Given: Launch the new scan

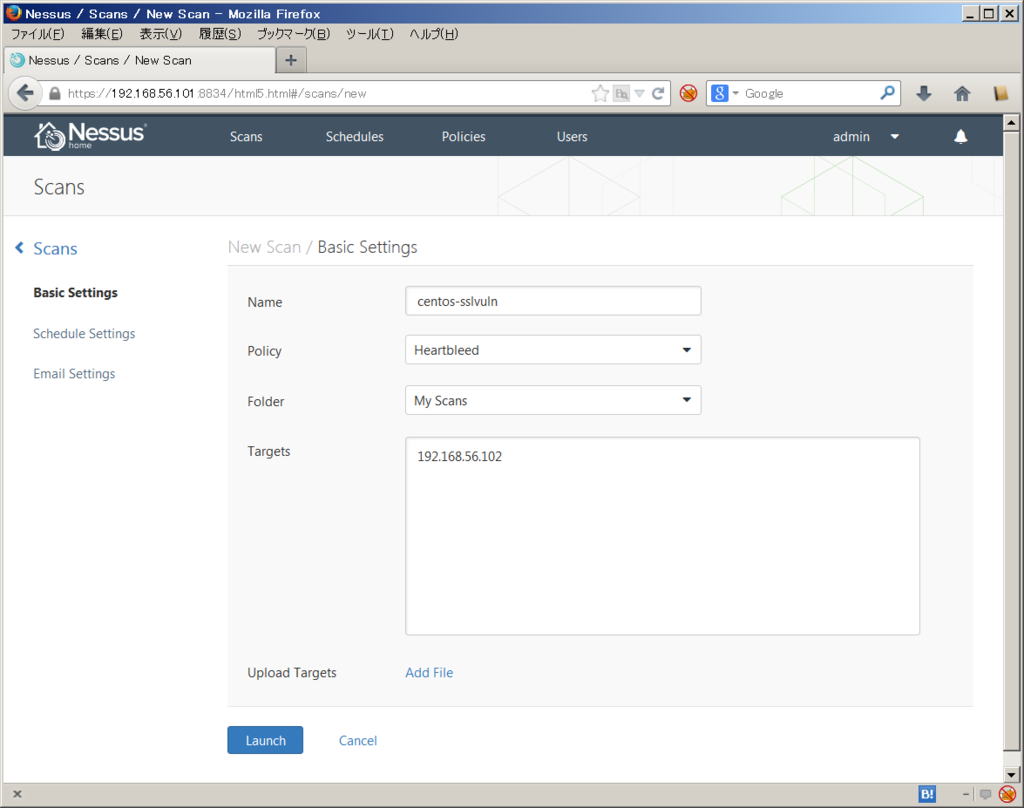Looking at the screenshot, I should (x=265, y=740).
